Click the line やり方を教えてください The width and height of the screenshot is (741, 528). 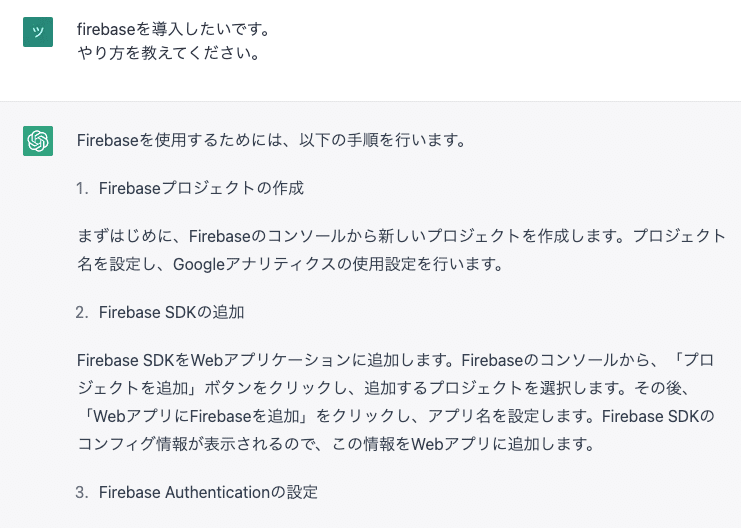(169, 52)
